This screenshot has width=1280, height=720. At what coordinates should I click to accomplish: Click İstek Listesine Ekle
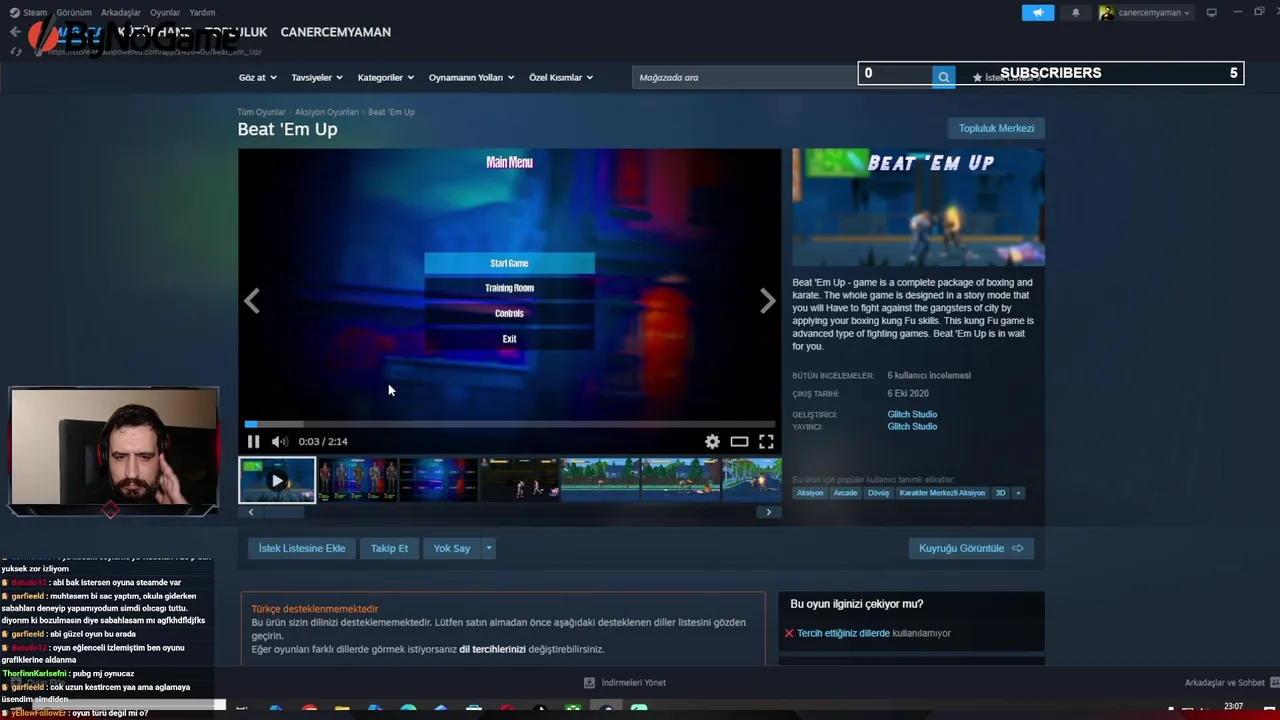(x=302, y=548)
